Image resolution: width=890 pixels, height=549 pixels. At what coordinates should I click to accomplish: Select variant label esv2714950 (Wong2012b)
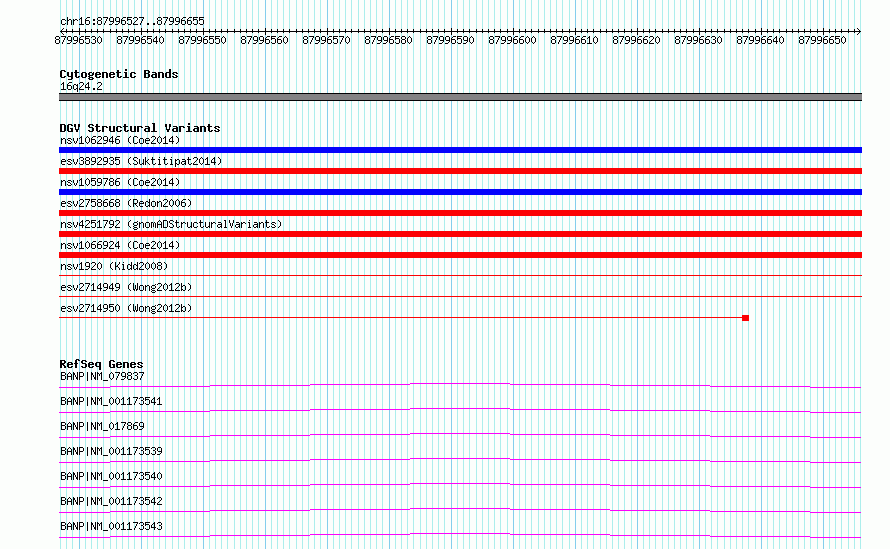126,308
